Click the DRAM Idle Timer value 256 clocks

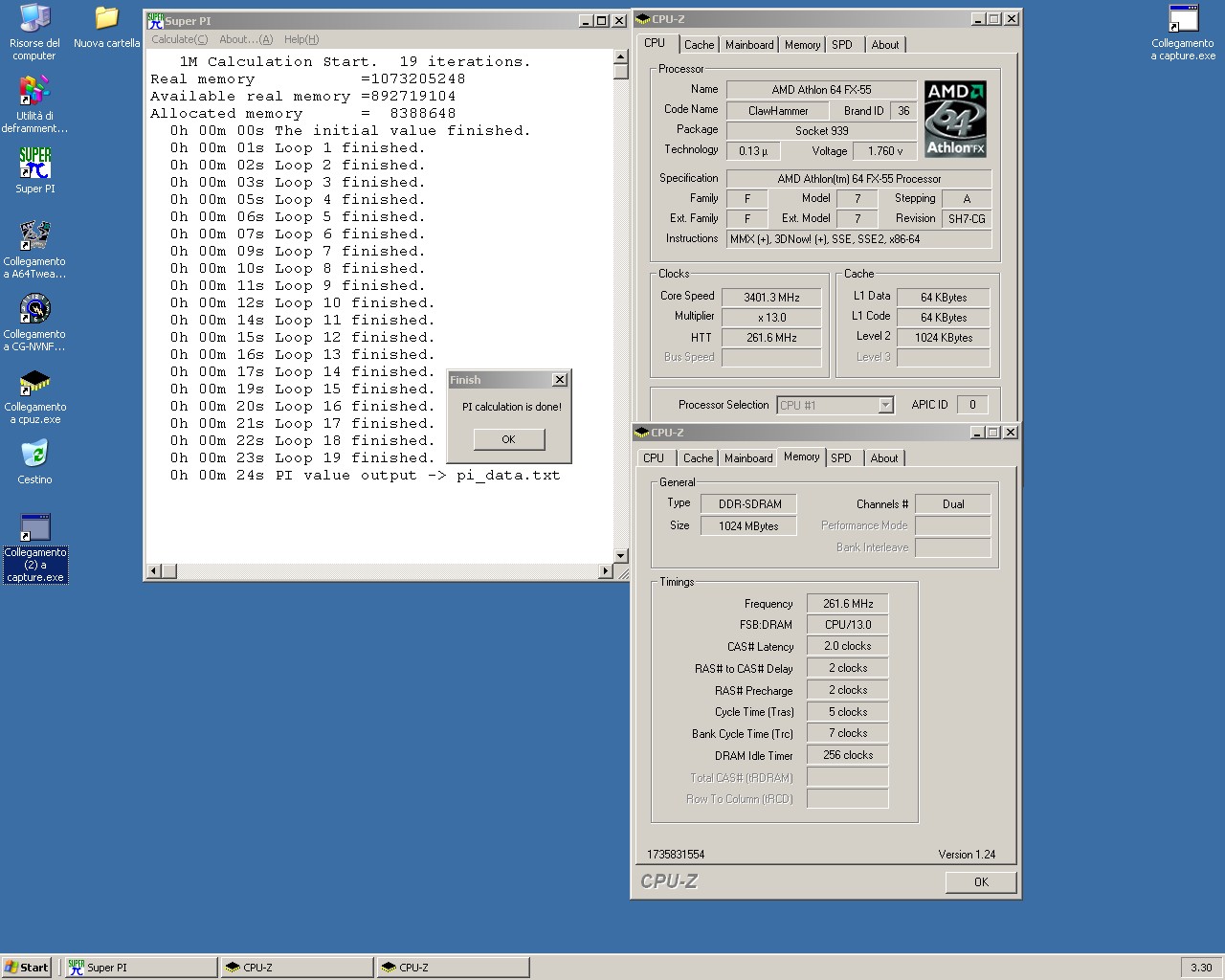(848, 755)
